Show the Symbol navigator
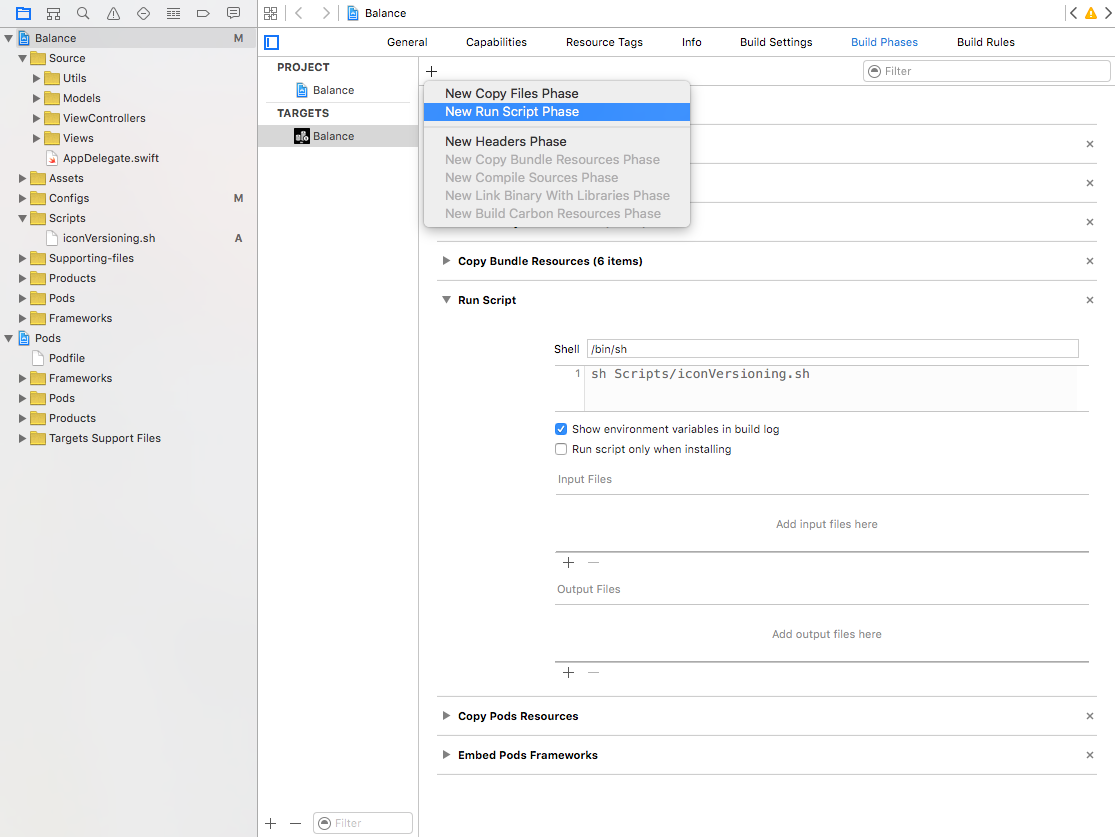Screen dimensions: 1115x837 (53, 13)
